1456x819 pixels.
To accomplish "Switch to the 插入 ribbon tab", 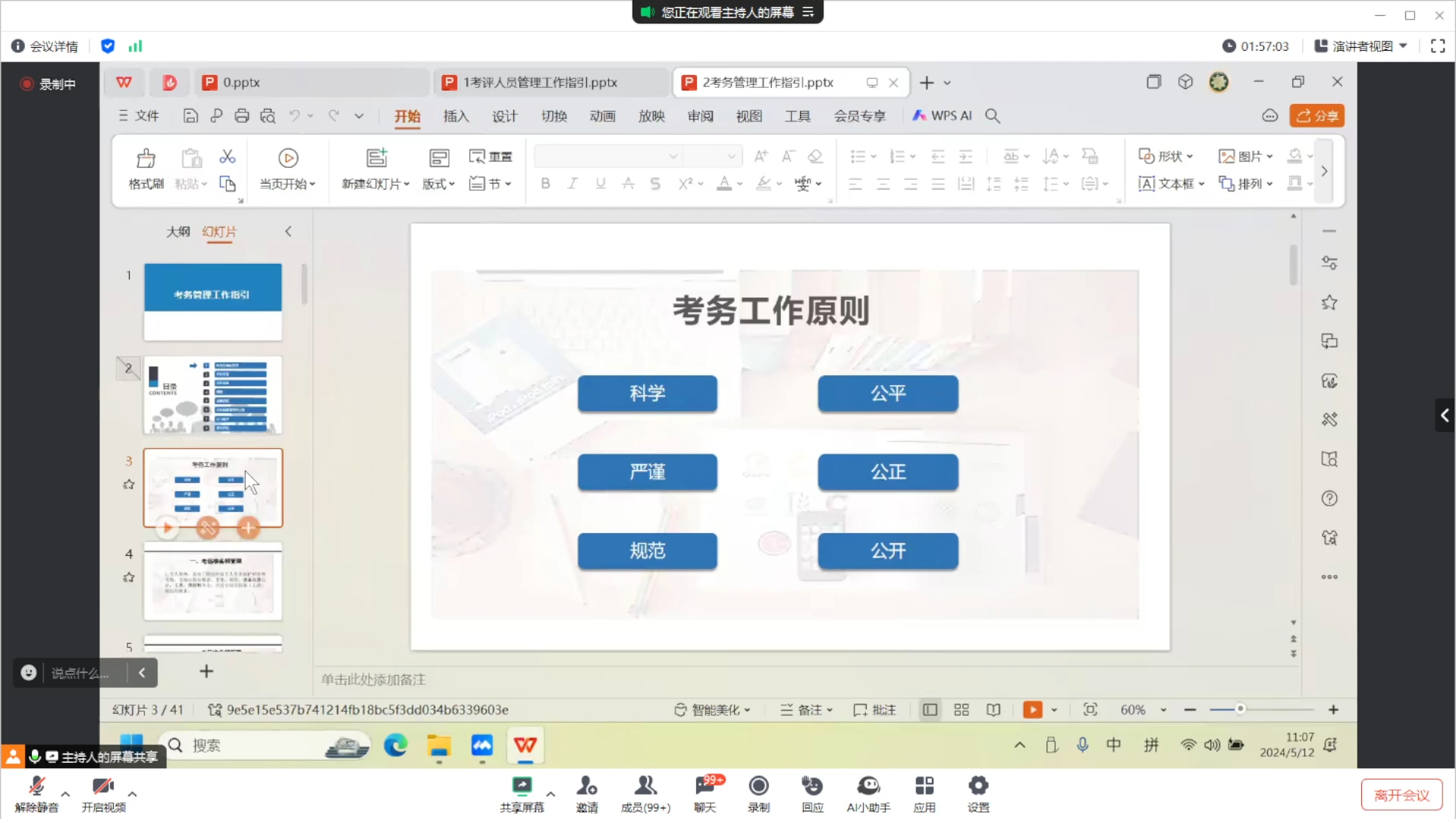I will 456,115.
